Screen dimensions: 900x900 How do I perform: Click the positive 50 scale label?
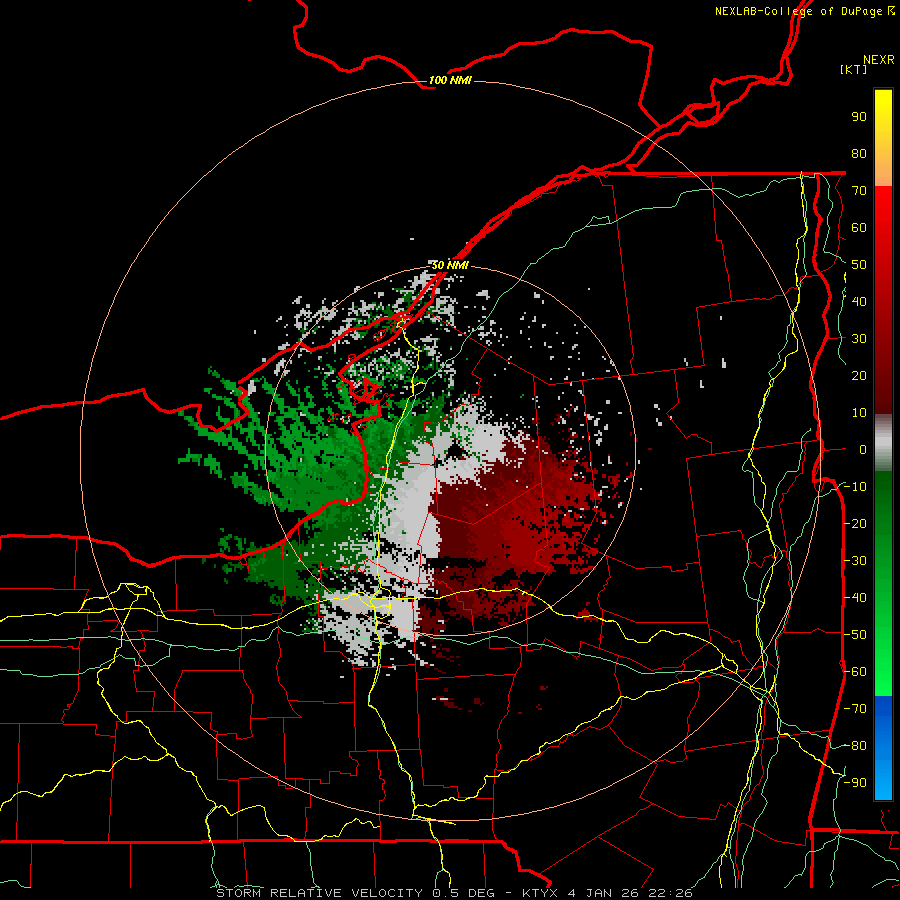click(x=859, y=265)
